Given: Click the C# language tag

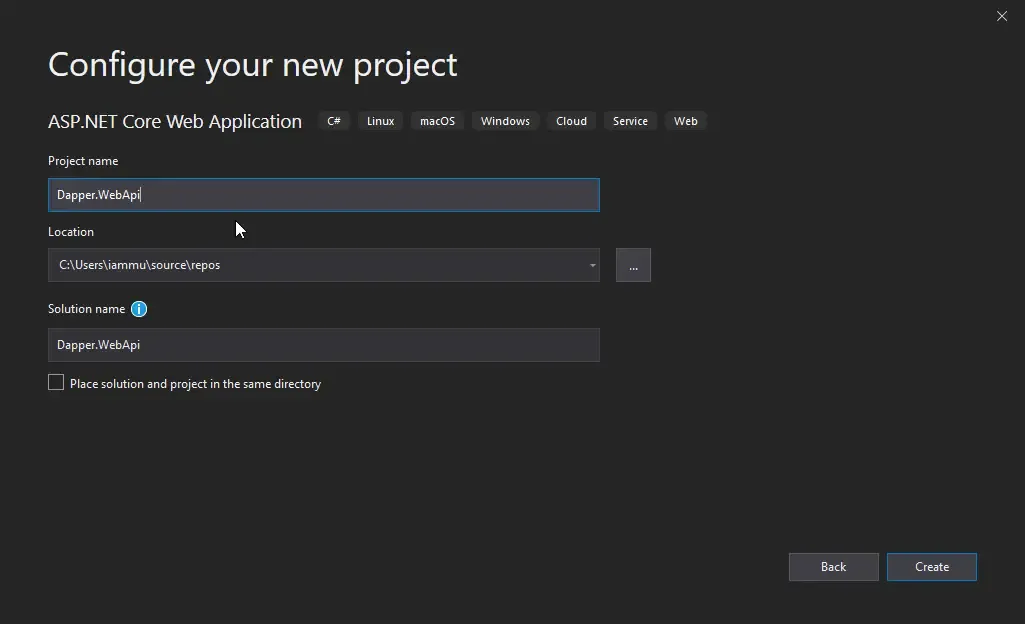Looking at the screenshot, I should pos(334,121).
